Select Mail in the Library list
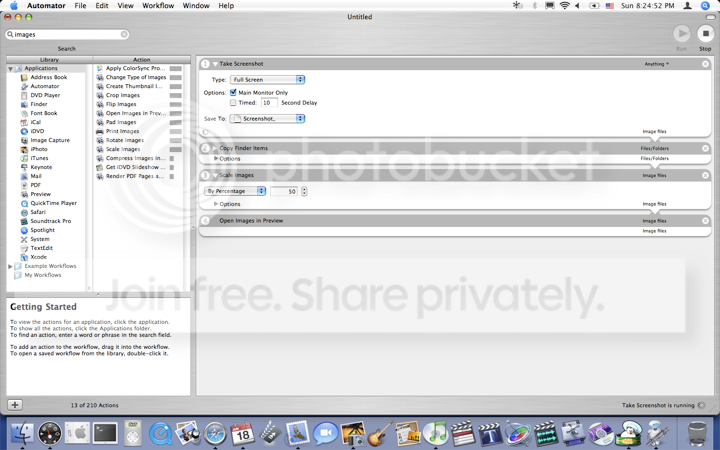The height and width of the screenshot is (450, 720). pyautogui.click(x=36, y=176)
